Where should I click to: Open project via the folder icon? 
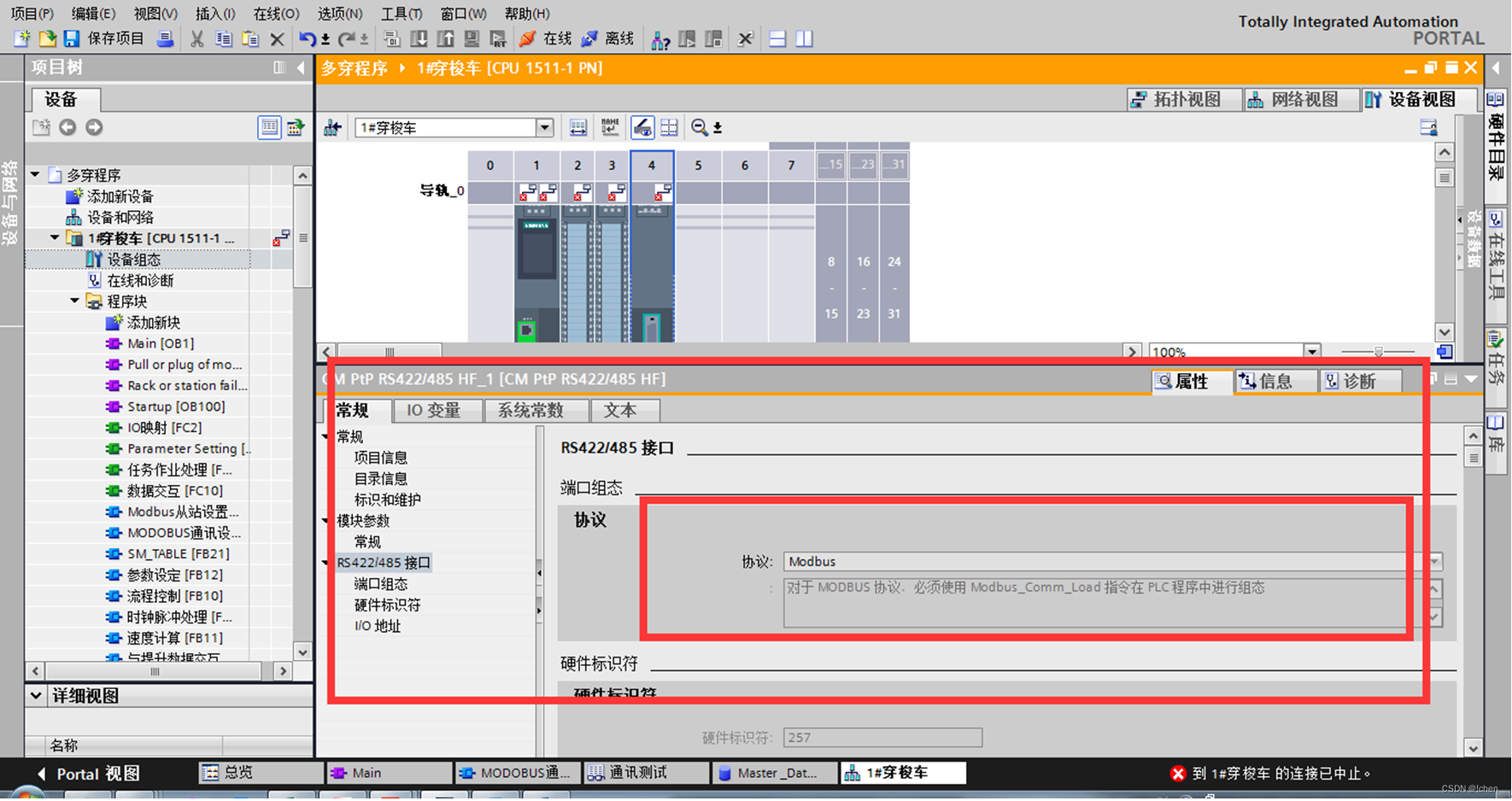click(x=48, y=38)
